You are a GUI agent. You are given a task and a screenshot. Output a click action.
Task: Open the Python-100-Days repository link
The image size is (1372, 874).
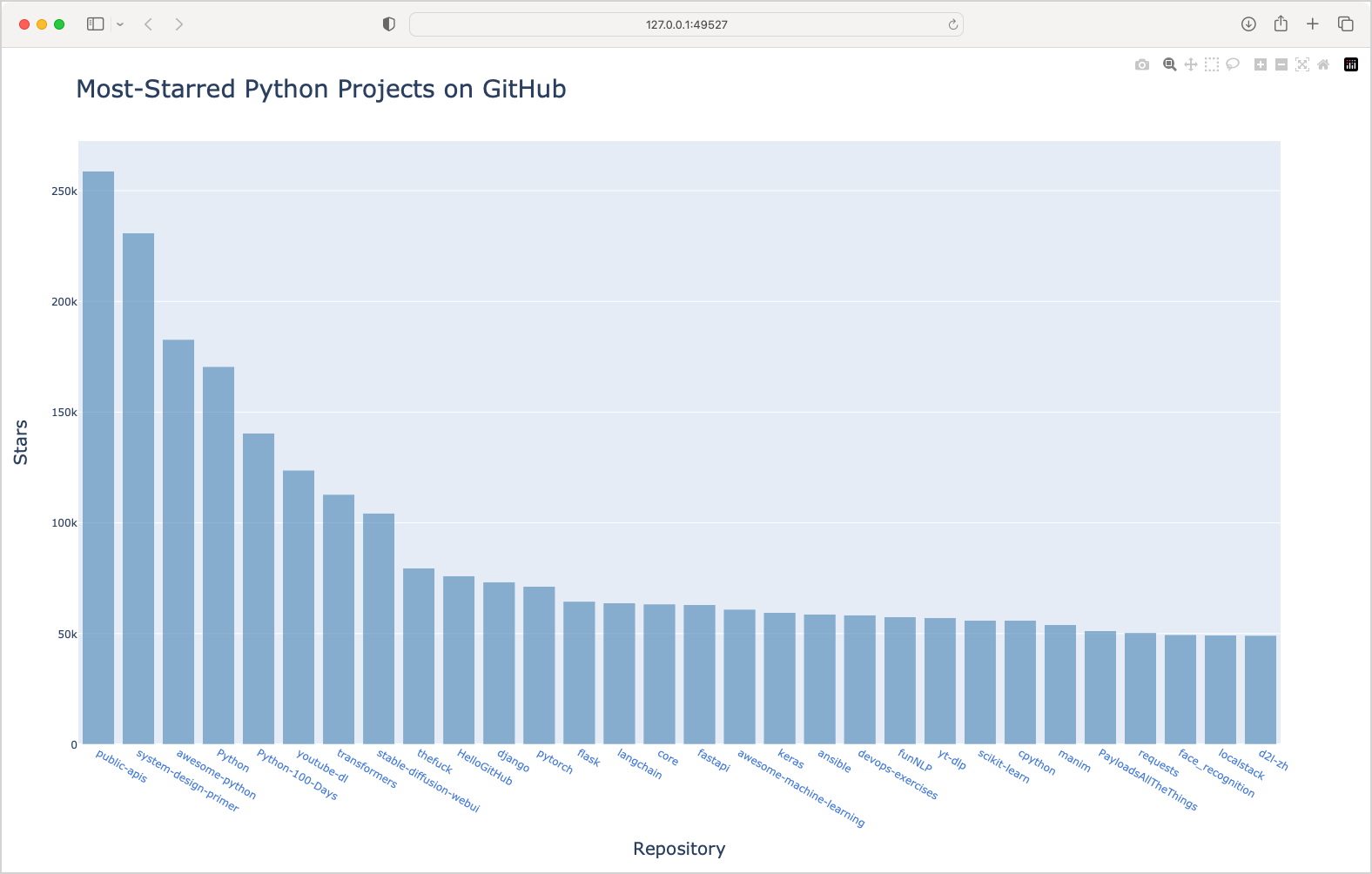tap(297, 775)
